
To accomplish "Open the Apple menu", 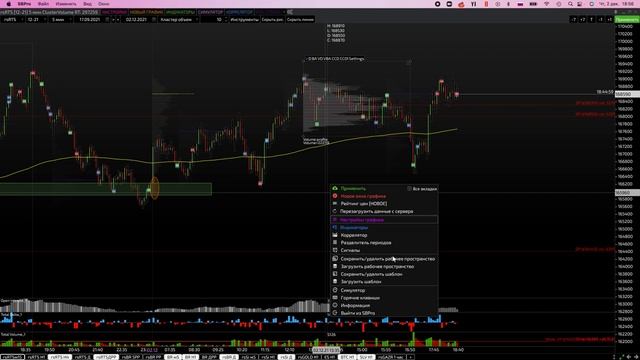I will pos(8,4).
